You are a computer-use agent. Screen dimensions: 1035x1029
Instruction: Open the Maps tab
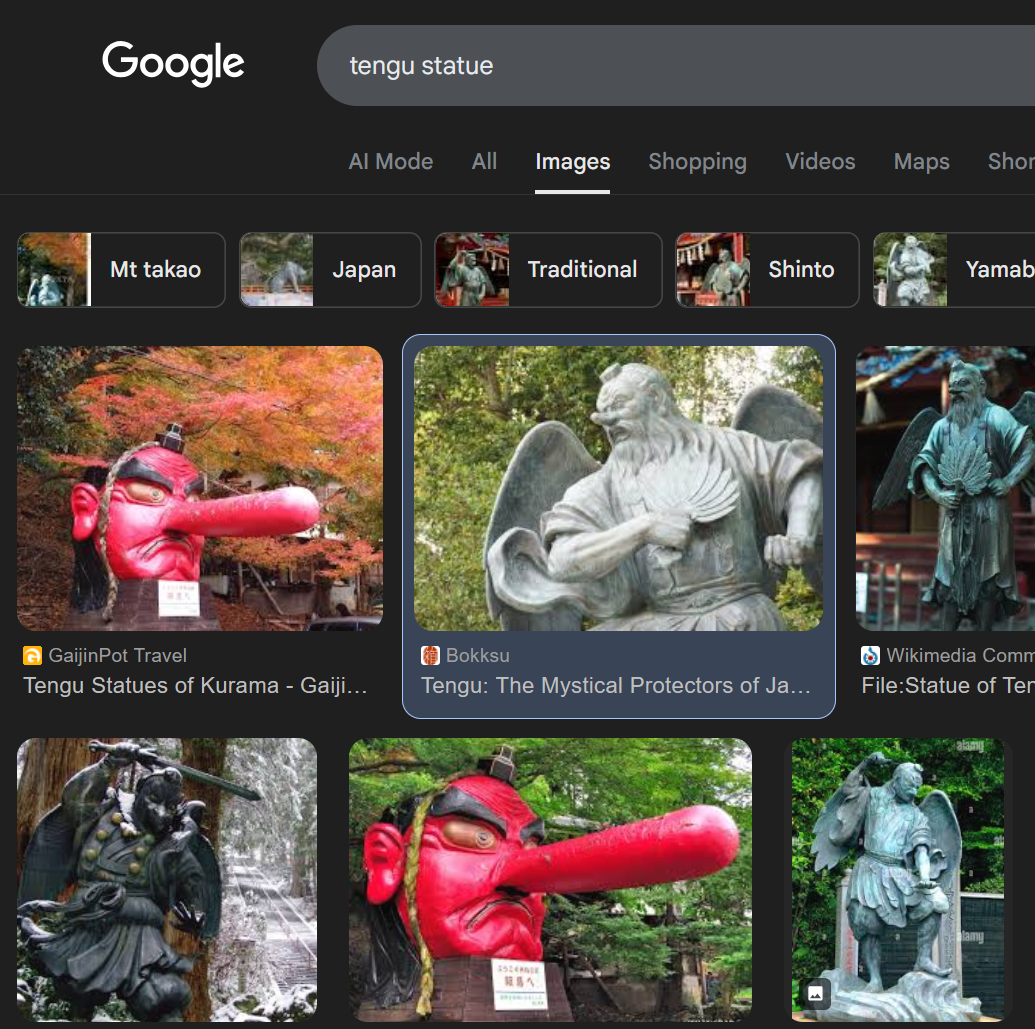[921, 162]
